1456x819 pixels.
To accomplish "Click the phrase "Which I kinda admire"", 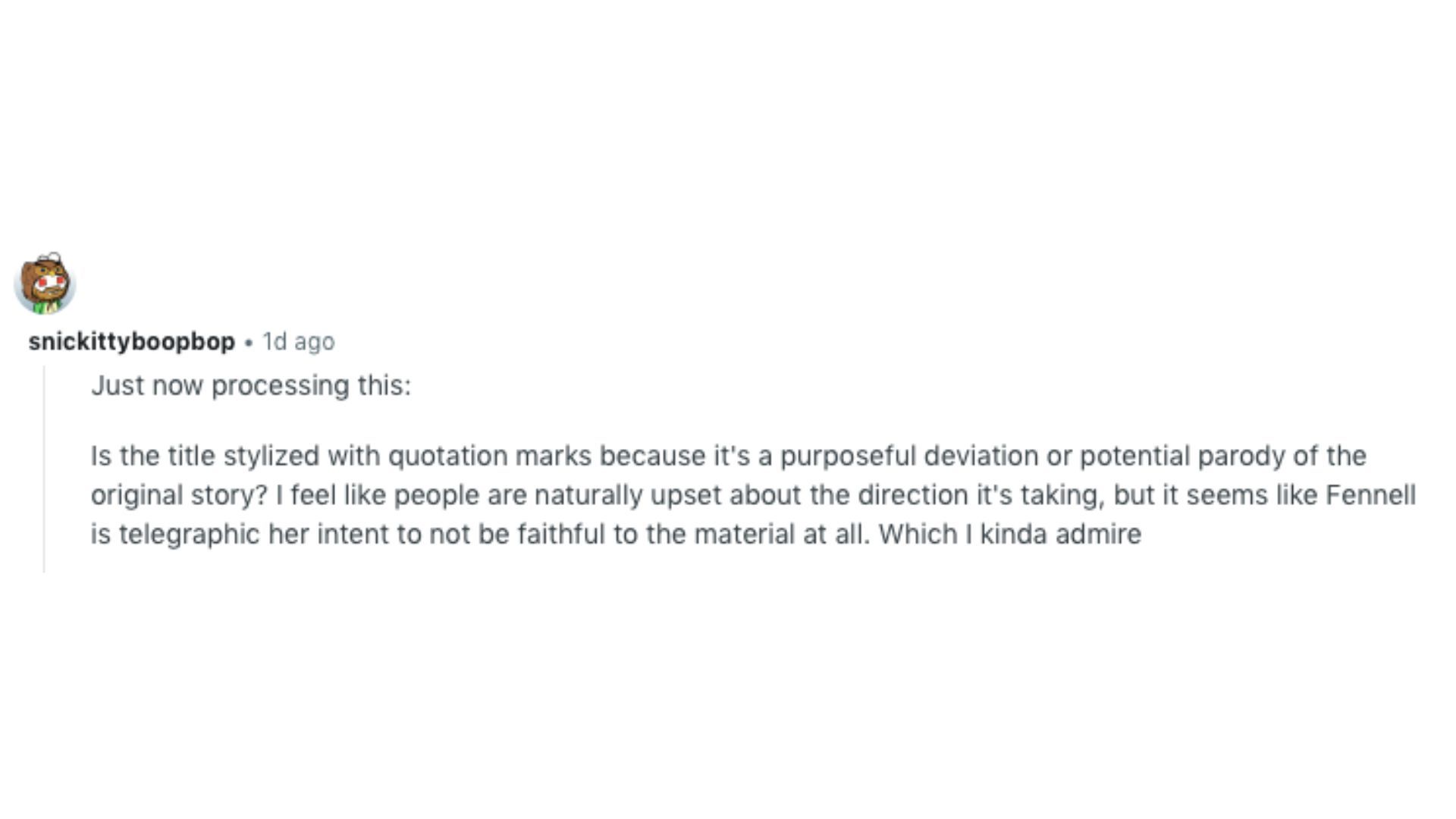I will pos(1009,535).
